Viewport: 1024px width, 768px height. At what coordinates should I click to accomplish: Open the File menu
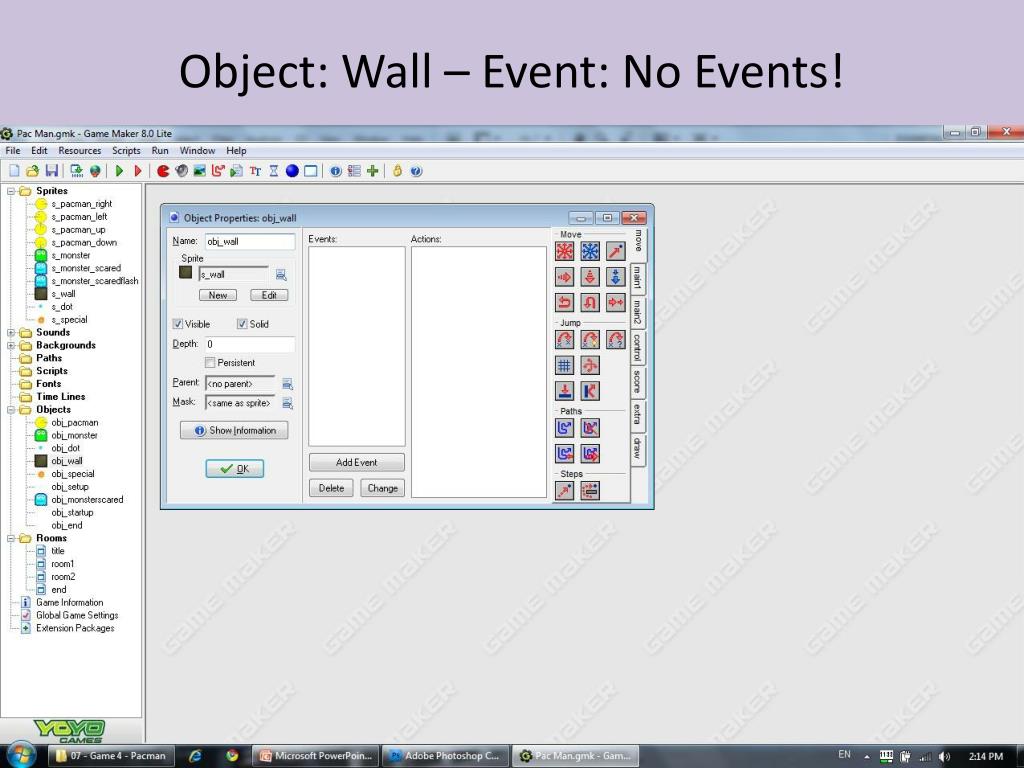coord(12,151)
